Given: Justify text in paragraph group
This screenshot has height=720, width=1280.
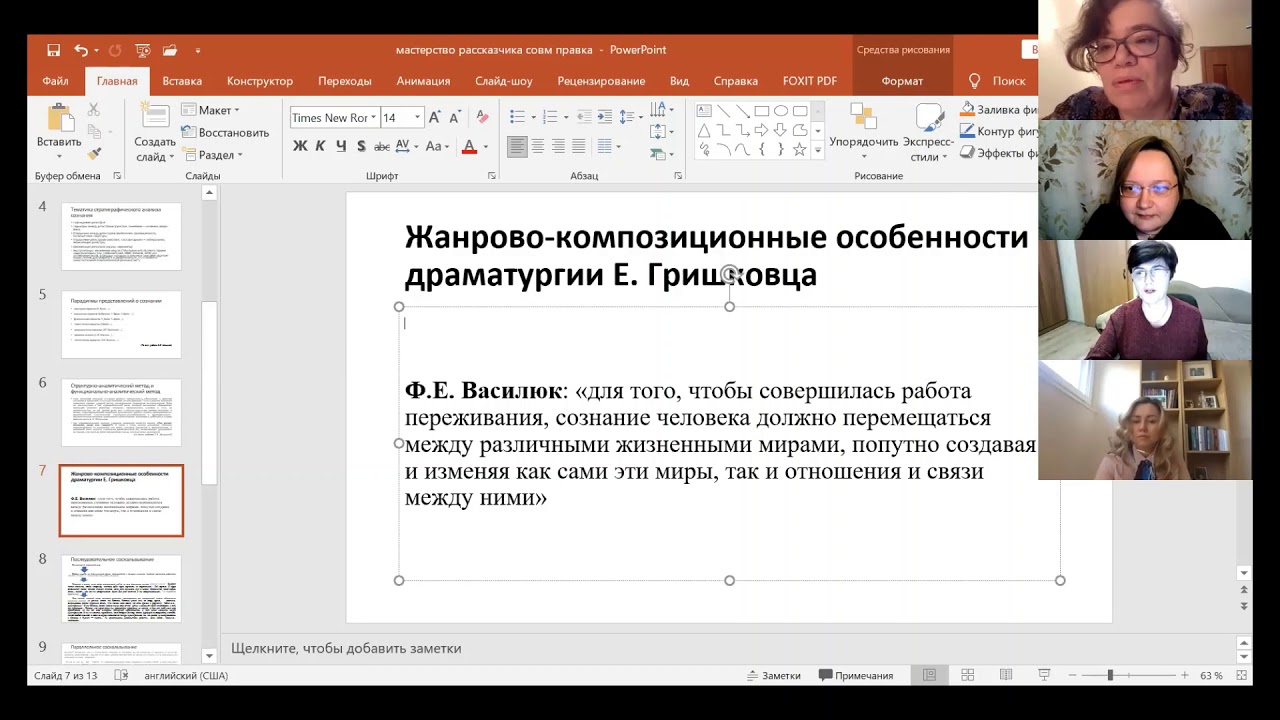Looking at the screenshot, I should pyautogui.click(x=580, y=146).
